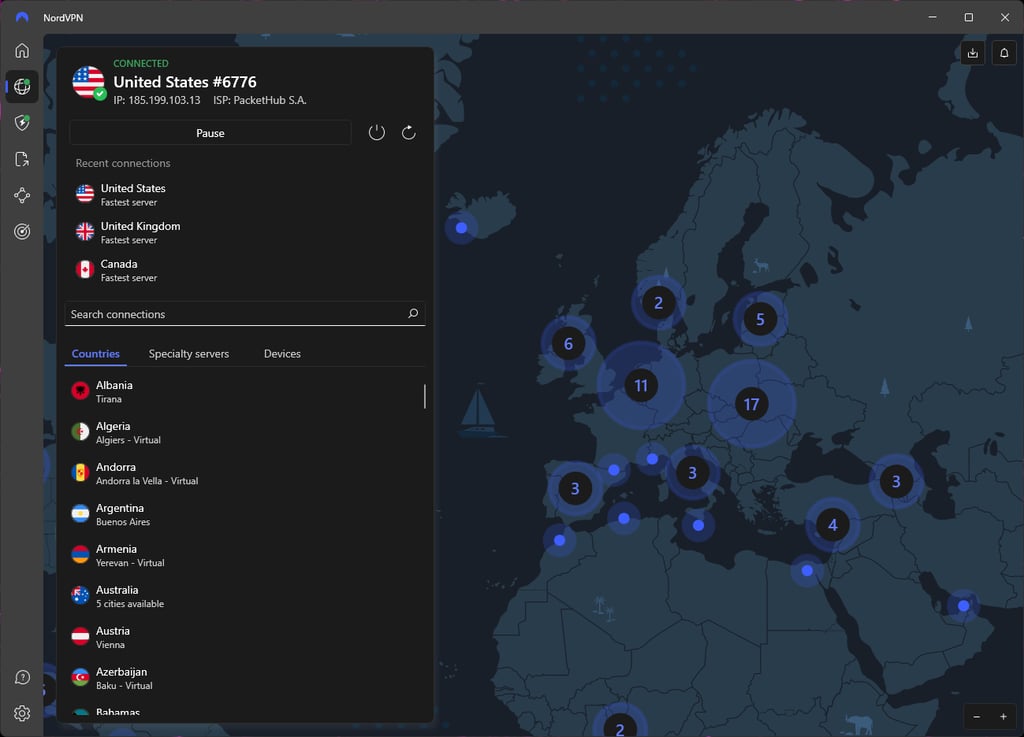Screen dimensions: 1024x737
Task: Click the map cluster marked 11
Action: [x=641, y=386]
